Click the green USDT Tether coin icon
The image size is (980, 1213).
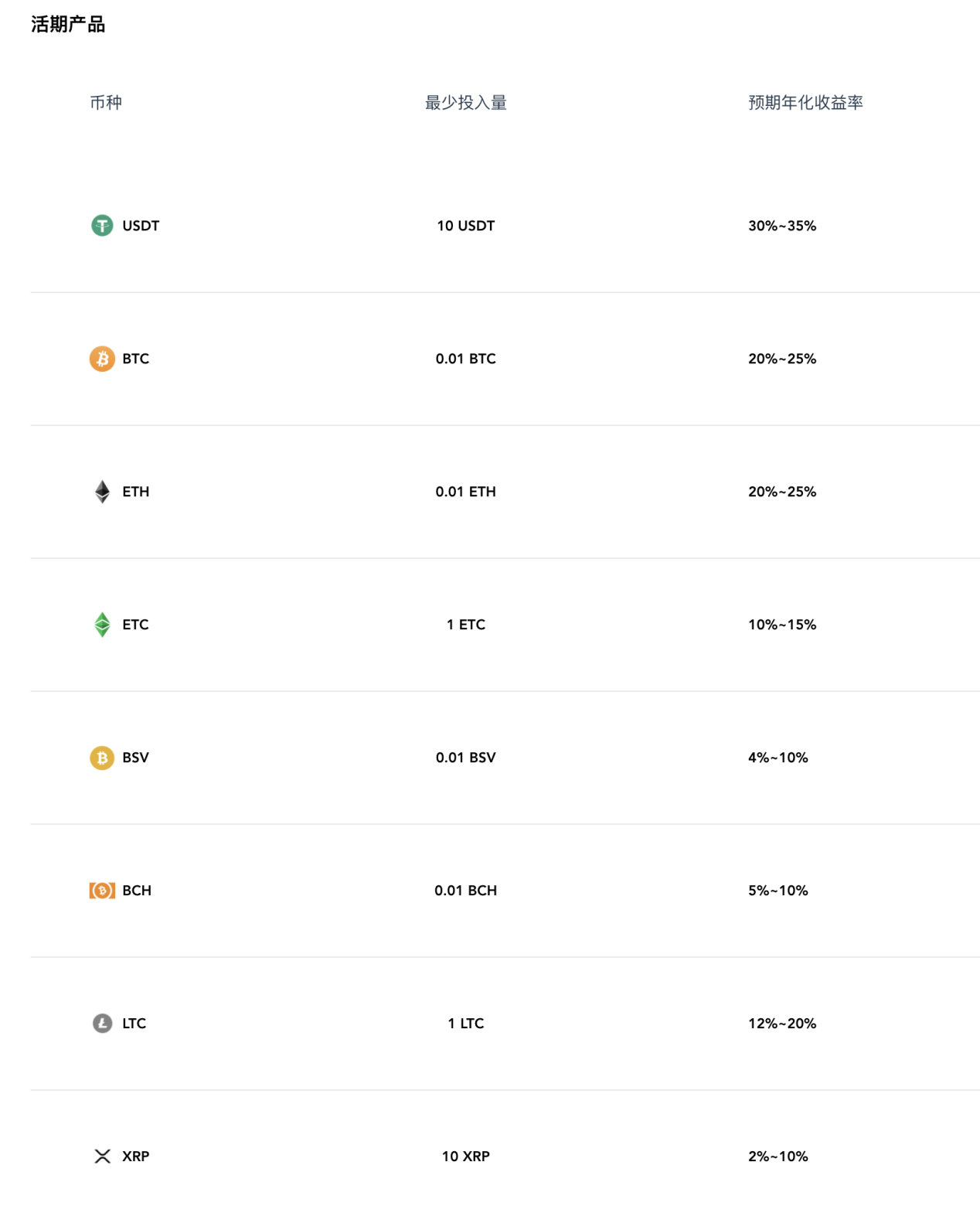click(x=102, y=226)
